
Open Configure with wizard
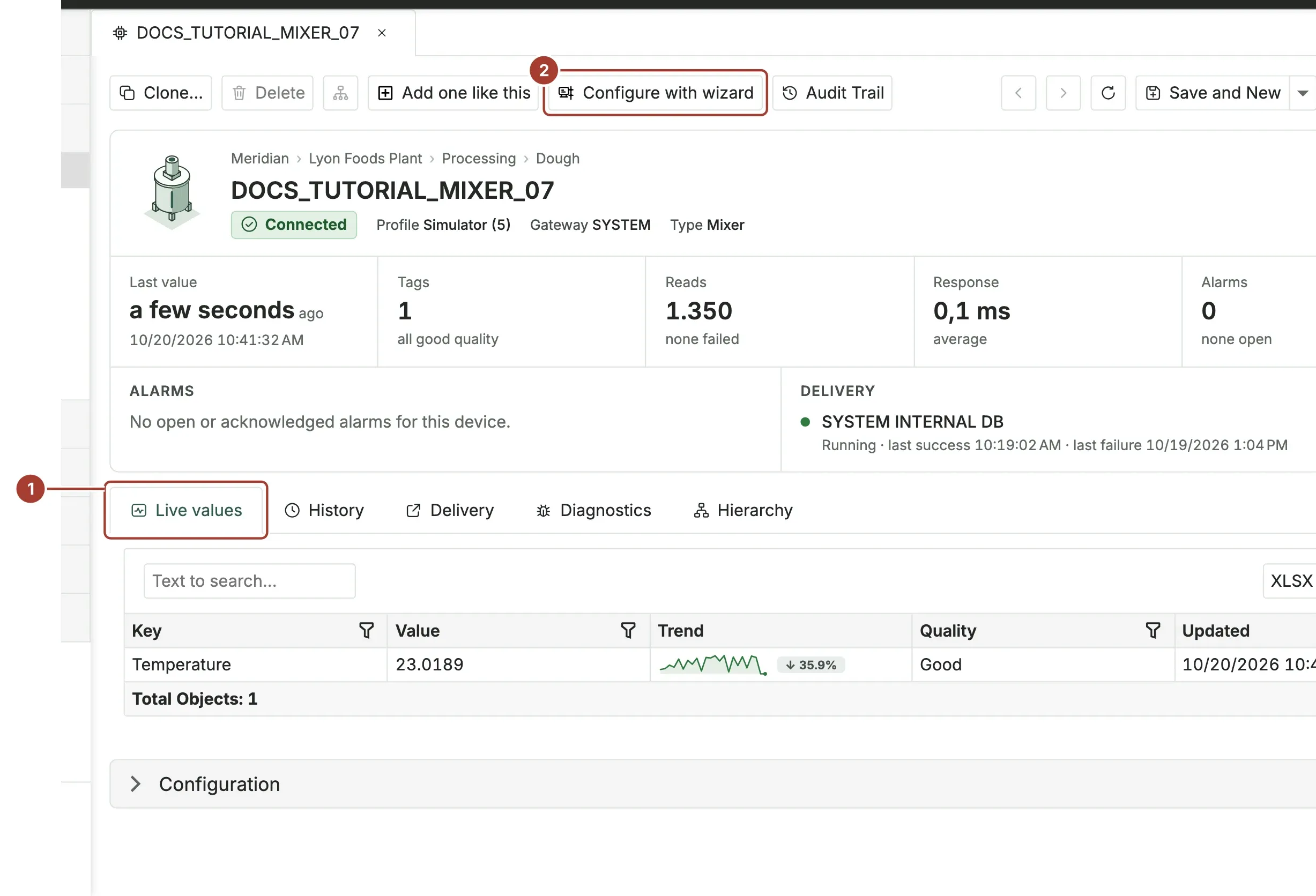(655, 93)
